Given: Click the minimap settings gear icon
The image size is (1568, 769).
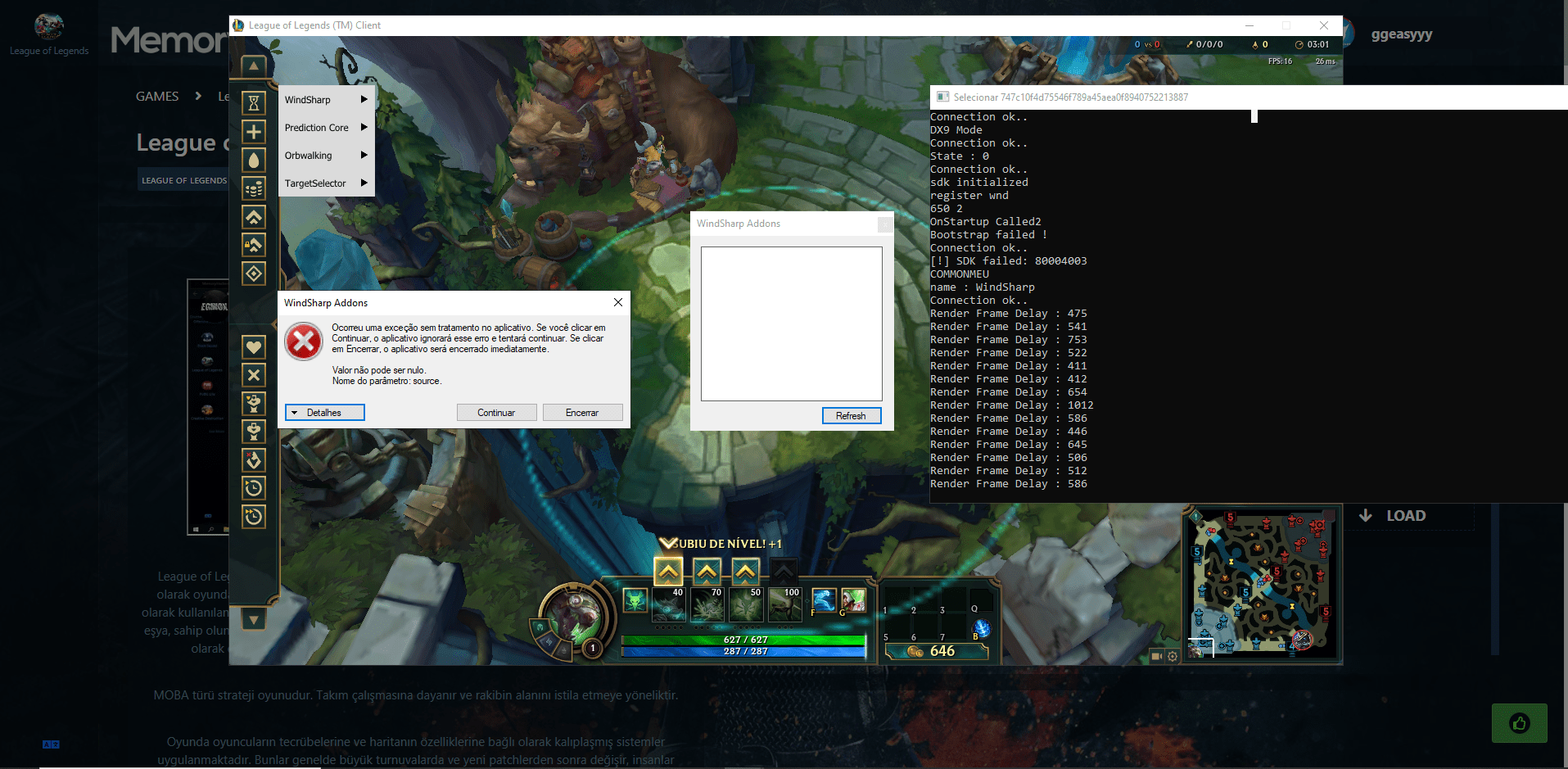Looking at the screenshot, I should pyautogui.click(x=1173, y=656).
